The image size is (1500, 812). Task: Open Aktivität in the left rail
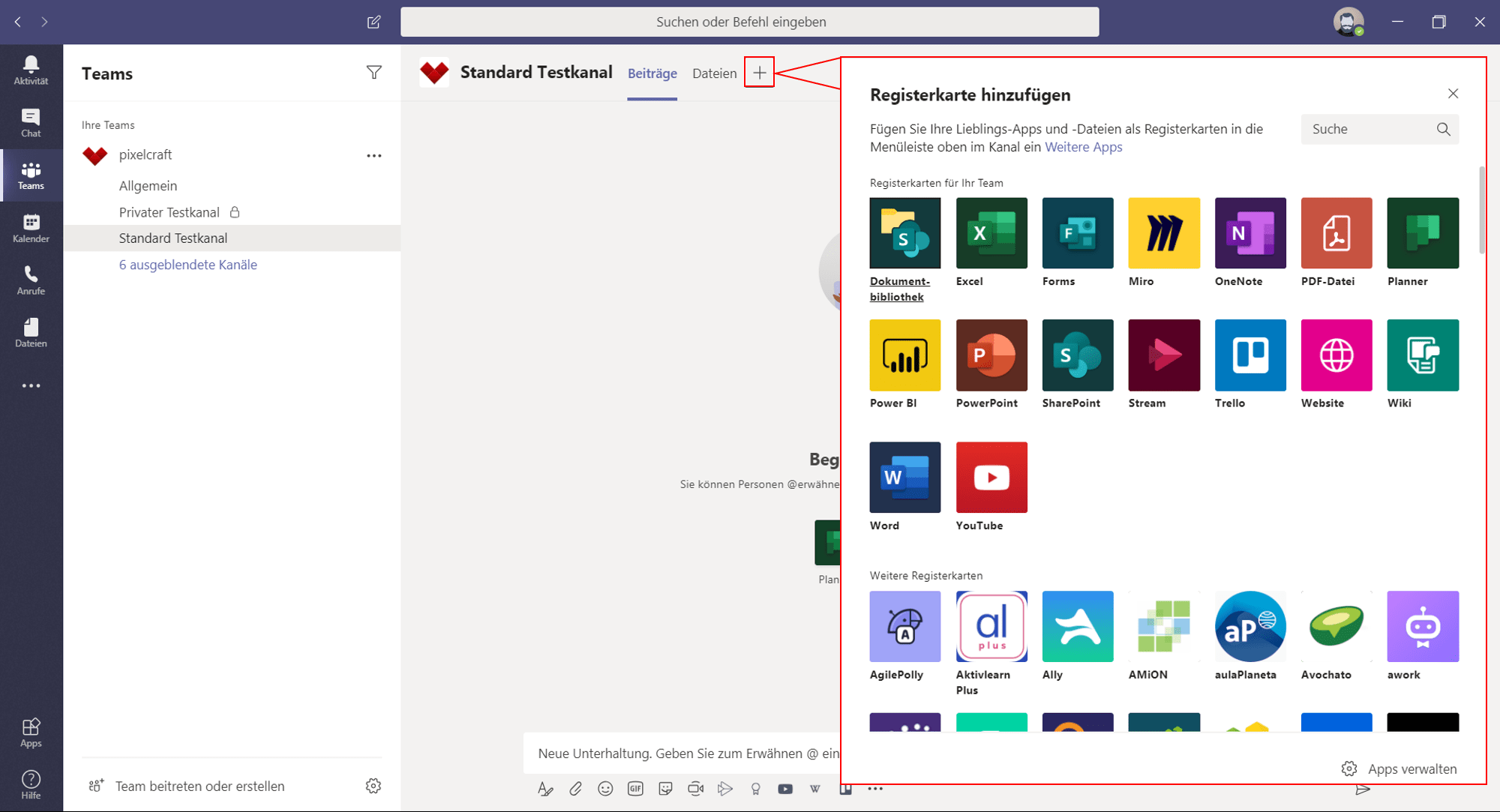click(31, 70)
